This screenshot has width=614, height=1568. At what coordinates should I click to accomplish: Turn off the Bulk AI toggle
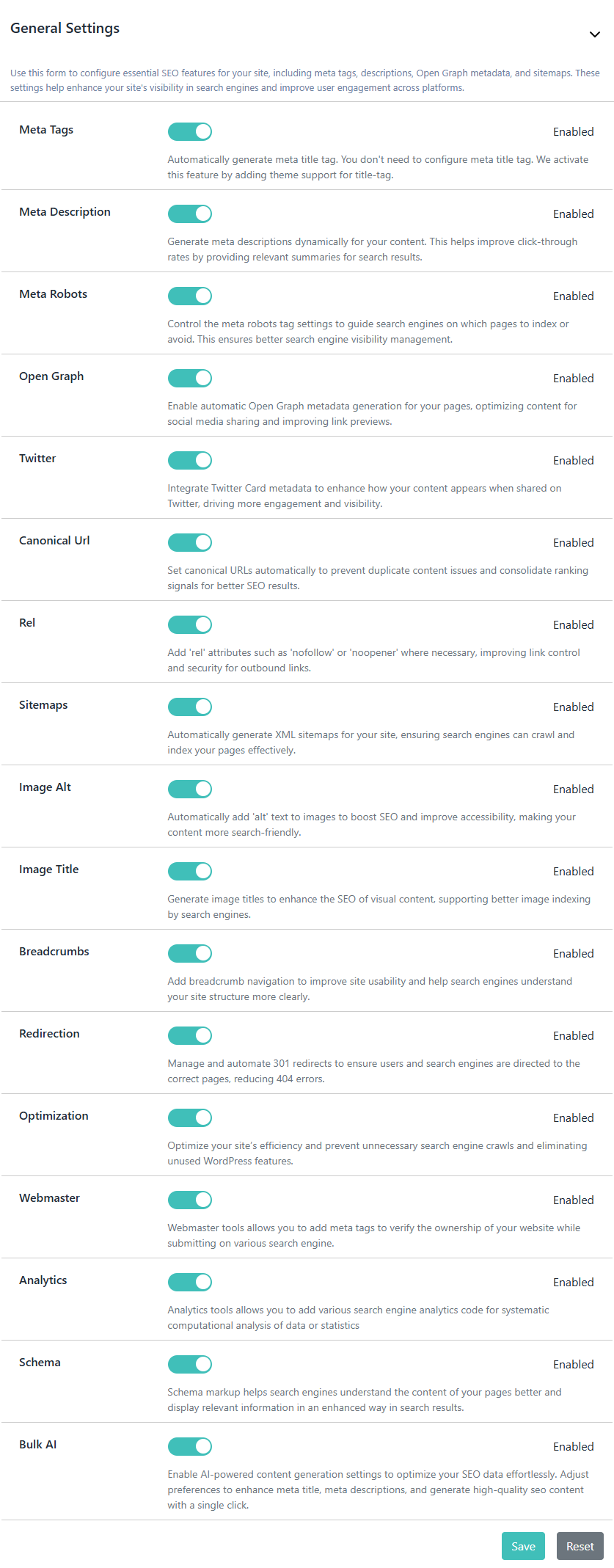click(190, 1446)
